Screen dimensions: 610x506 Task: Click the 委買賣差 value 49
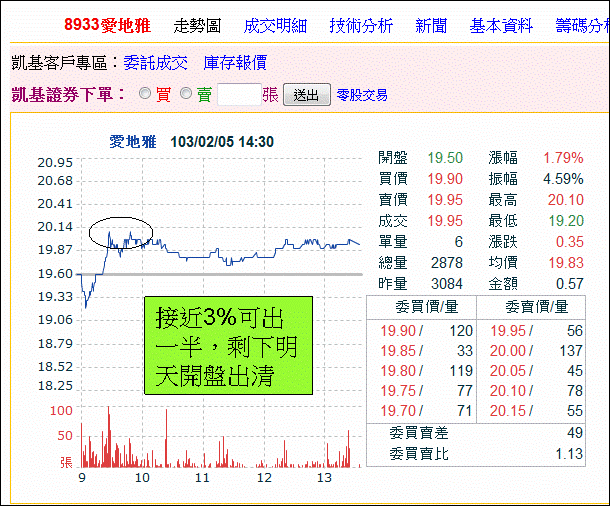click(x=575, y=433)
